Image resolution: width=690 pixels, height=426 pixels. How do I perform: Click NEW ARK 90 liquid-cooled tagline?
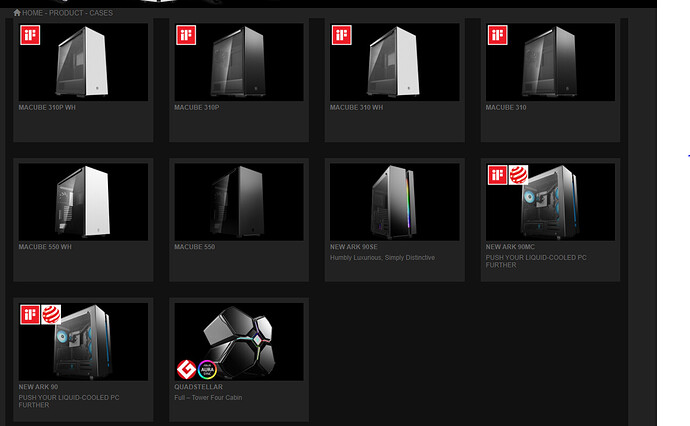tap(69, 401)
